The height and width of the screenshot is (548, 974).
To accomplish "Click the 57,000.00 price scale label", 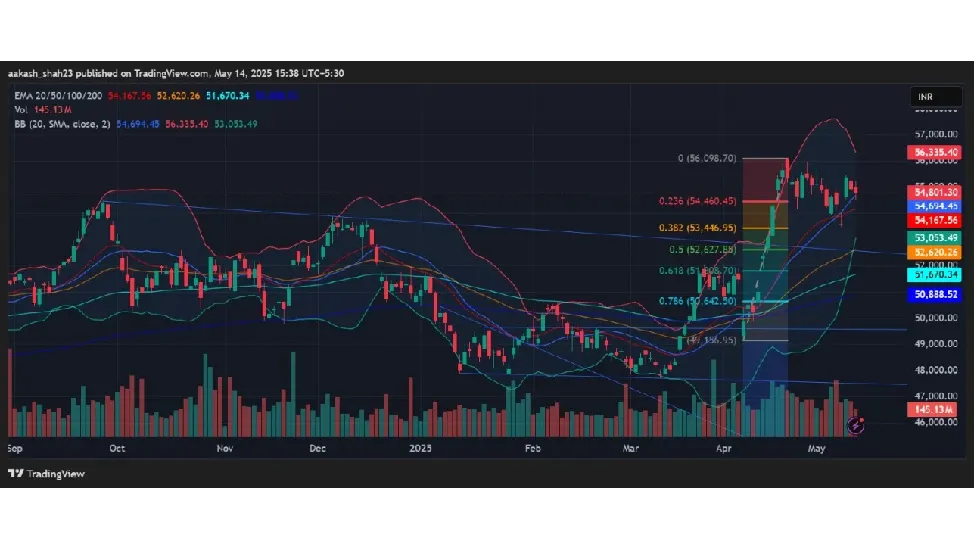I will 936,134.
